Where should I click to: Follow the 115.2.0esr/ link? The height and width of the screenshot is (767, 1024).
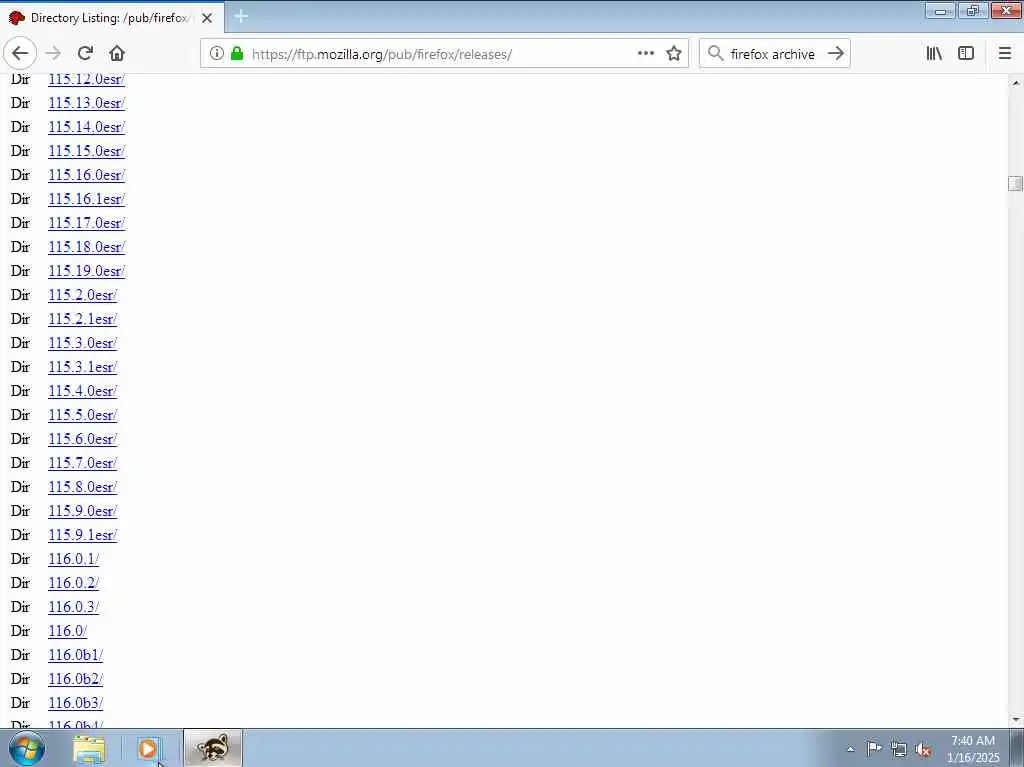[82, 295]
